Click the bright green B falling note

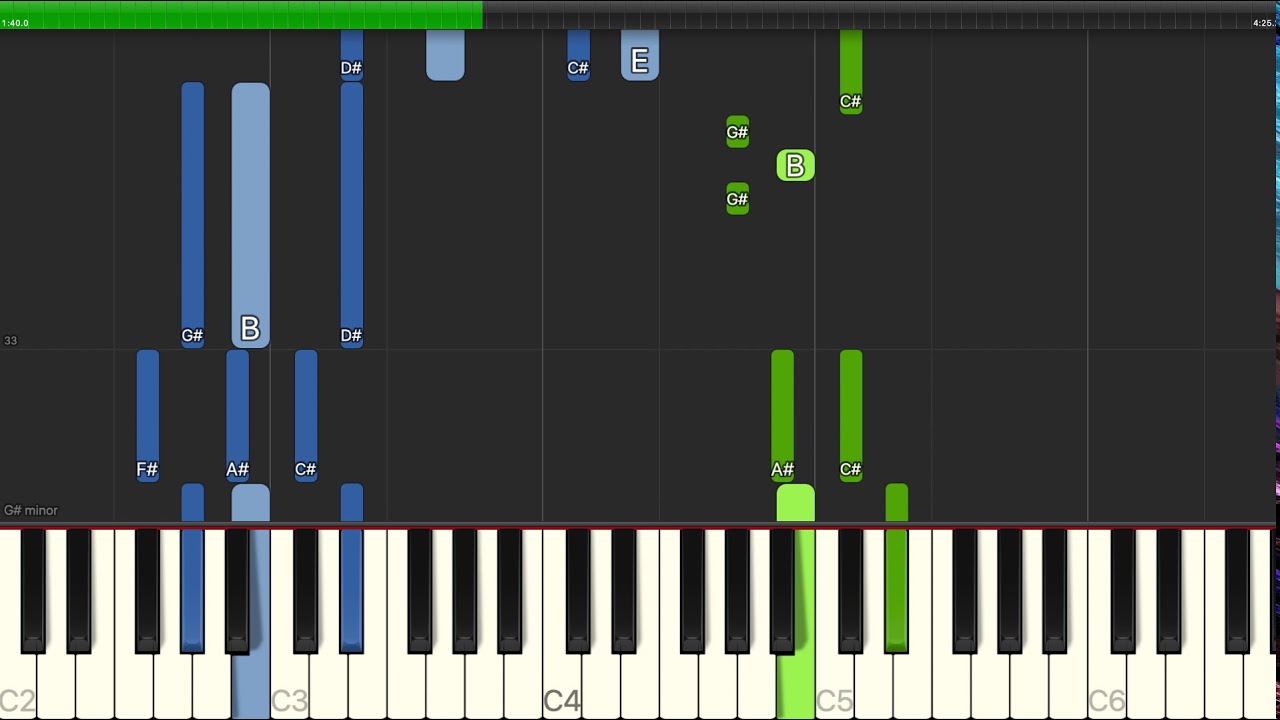tap(795, 166)
